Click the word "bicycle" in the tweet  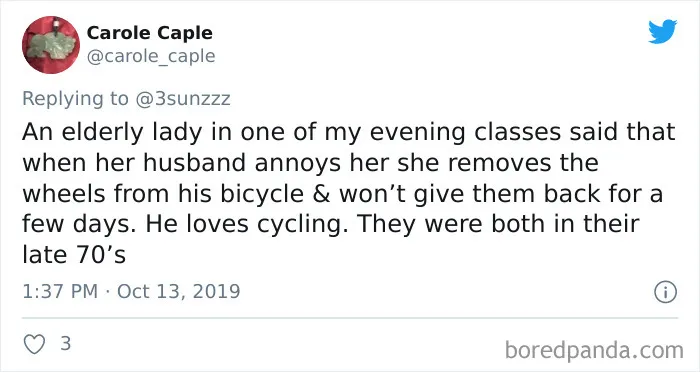[254, 194]
